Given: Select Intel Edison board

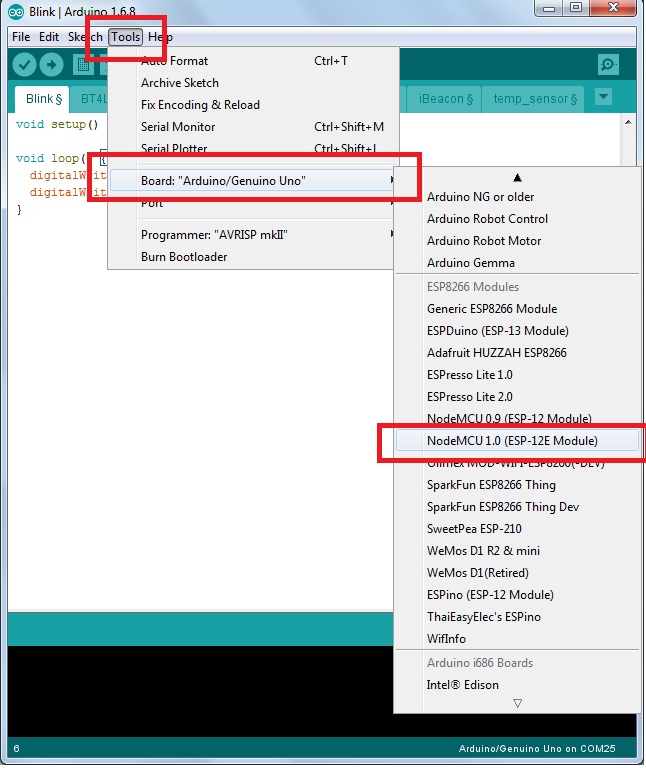Looking at the screenshot, I should coord(517,685).
